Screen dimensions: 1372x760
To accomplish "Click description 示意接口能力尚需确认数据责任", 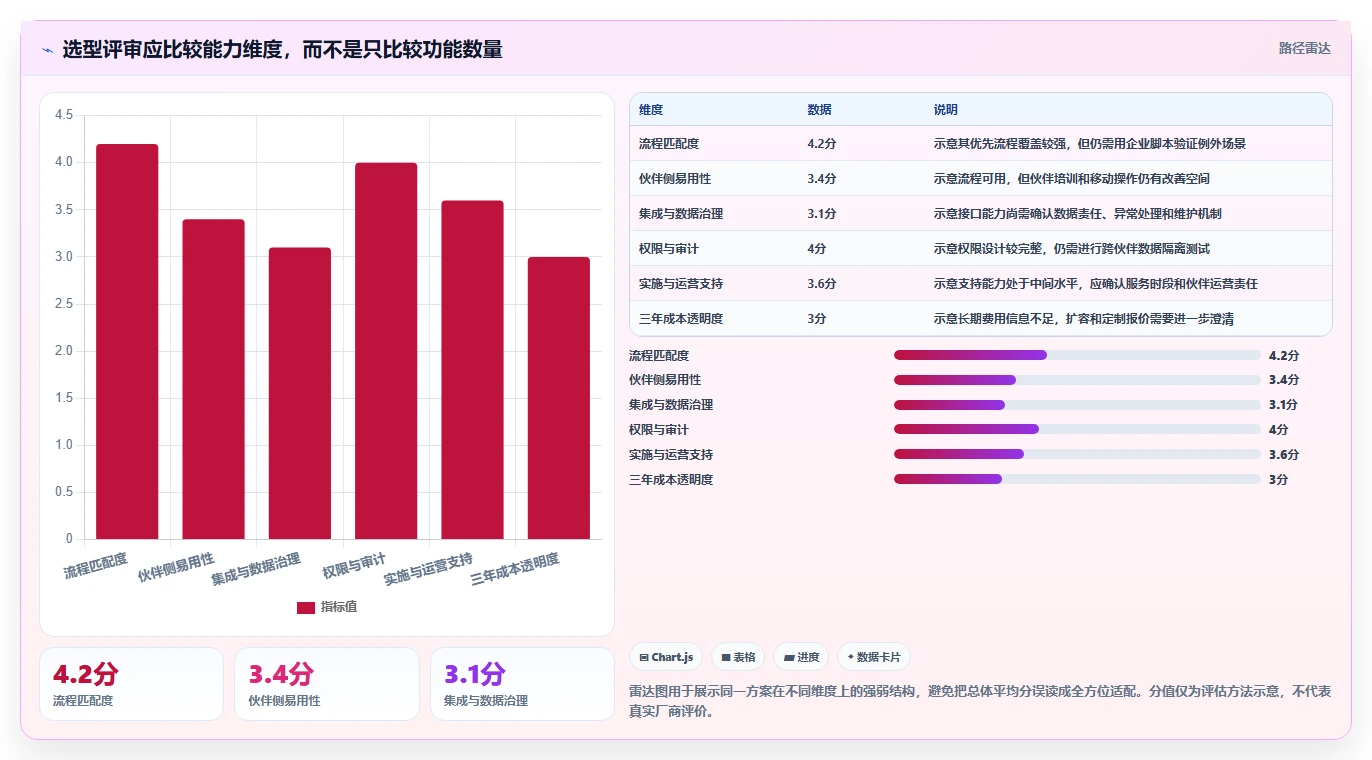I will pyautogui.click(x=1078, y=214).
